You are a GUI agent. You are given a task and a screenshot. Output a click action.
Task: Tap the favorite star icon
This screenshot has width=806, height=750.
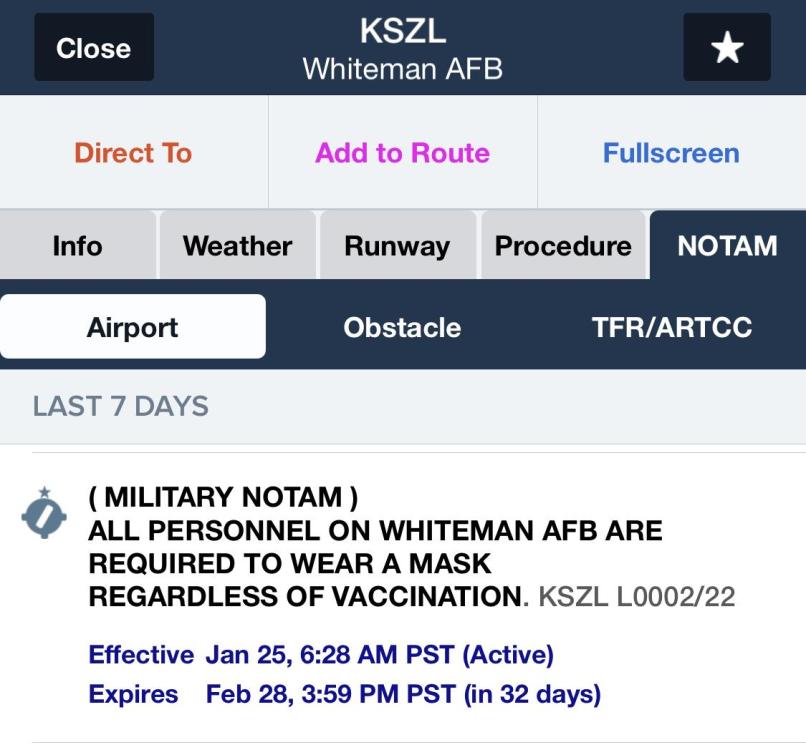(x=726, y=47)
